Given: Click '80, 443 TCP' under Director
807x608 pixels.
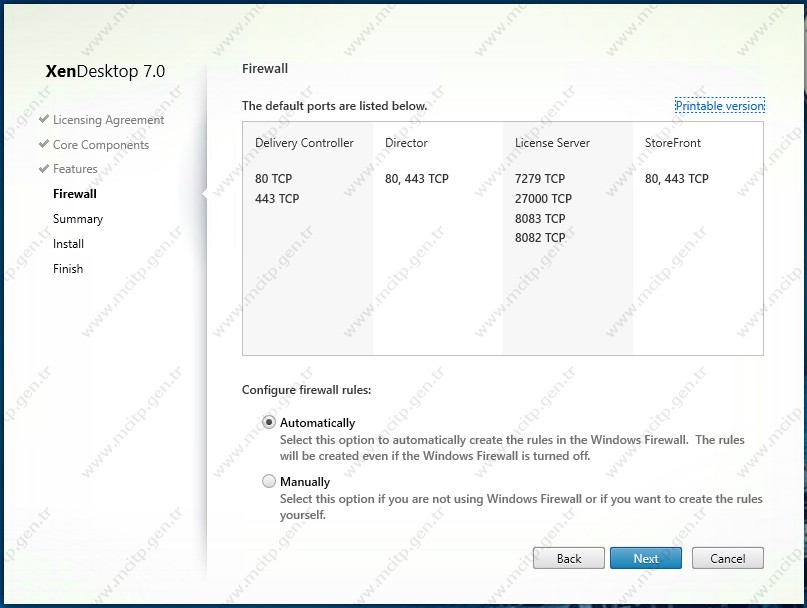Looking at the screenshot, I should (417, 179).
